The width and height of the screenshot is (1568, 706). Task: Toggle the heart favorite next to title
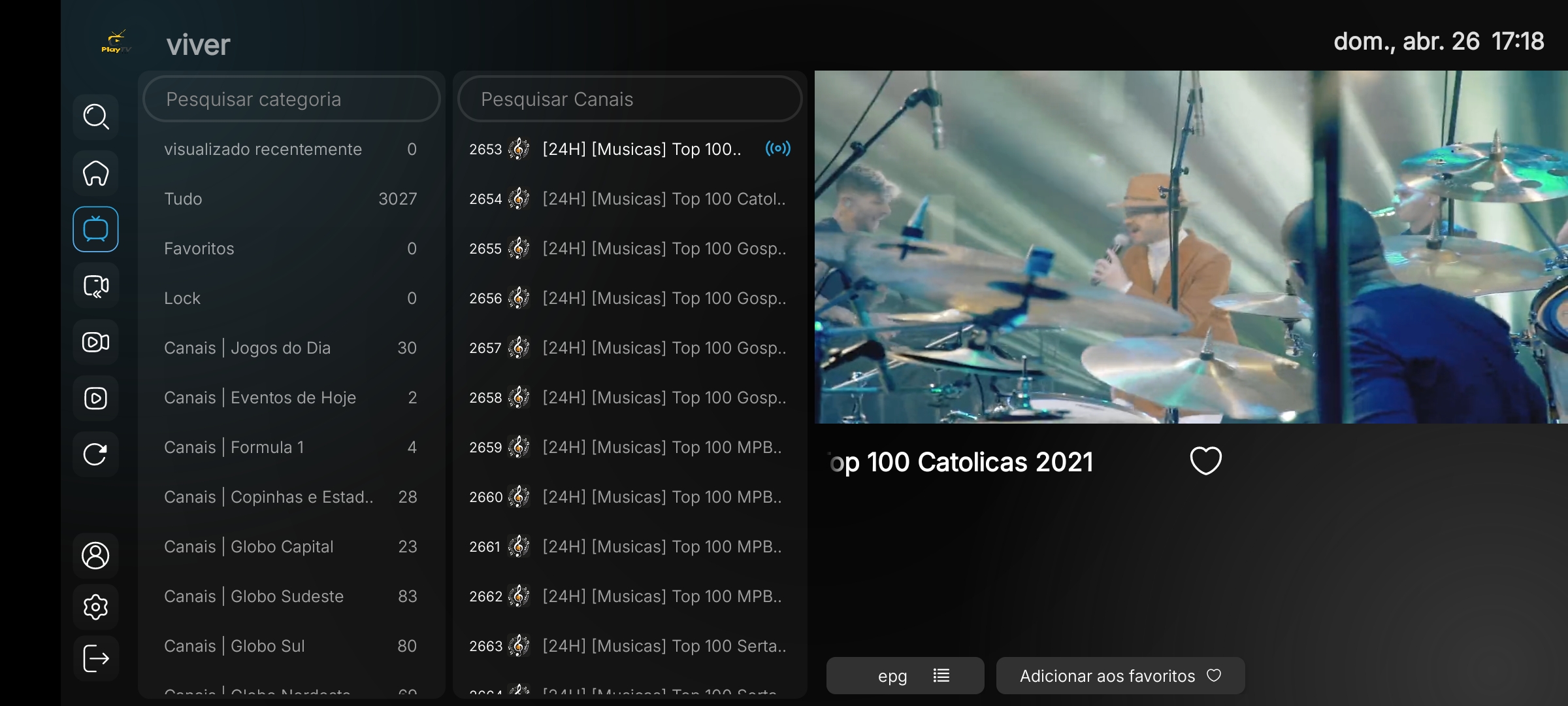tap(1205, 461)
